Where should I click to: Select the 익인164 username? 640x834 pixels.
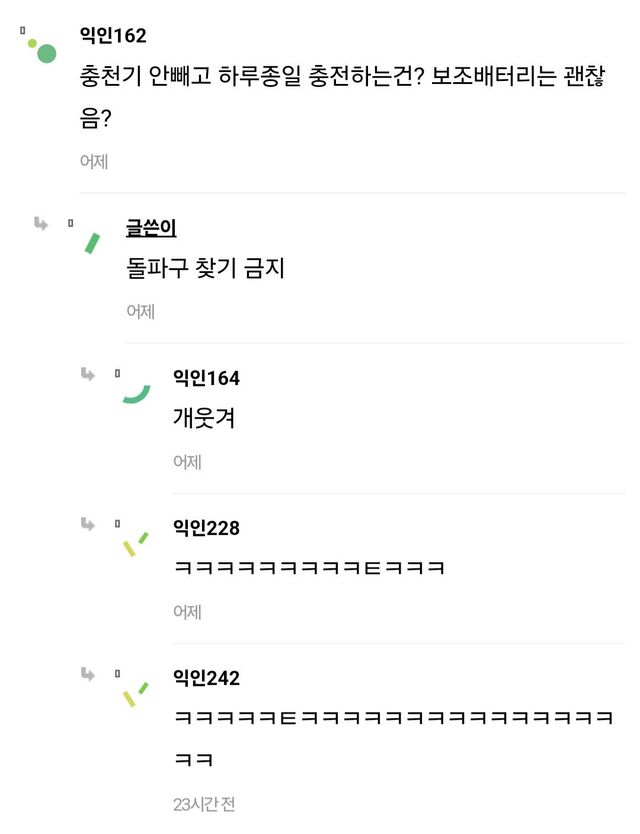[x=206, y=378]
